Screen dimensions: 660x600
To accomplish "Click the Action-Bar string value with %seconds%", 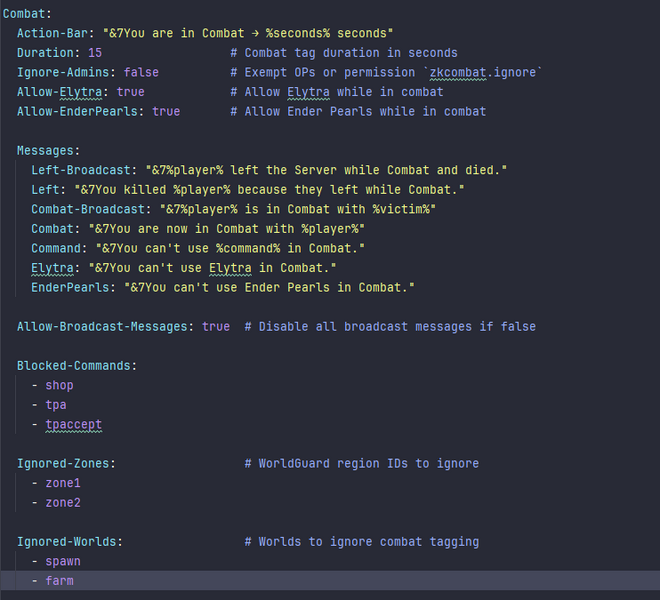I will point(248,33).
